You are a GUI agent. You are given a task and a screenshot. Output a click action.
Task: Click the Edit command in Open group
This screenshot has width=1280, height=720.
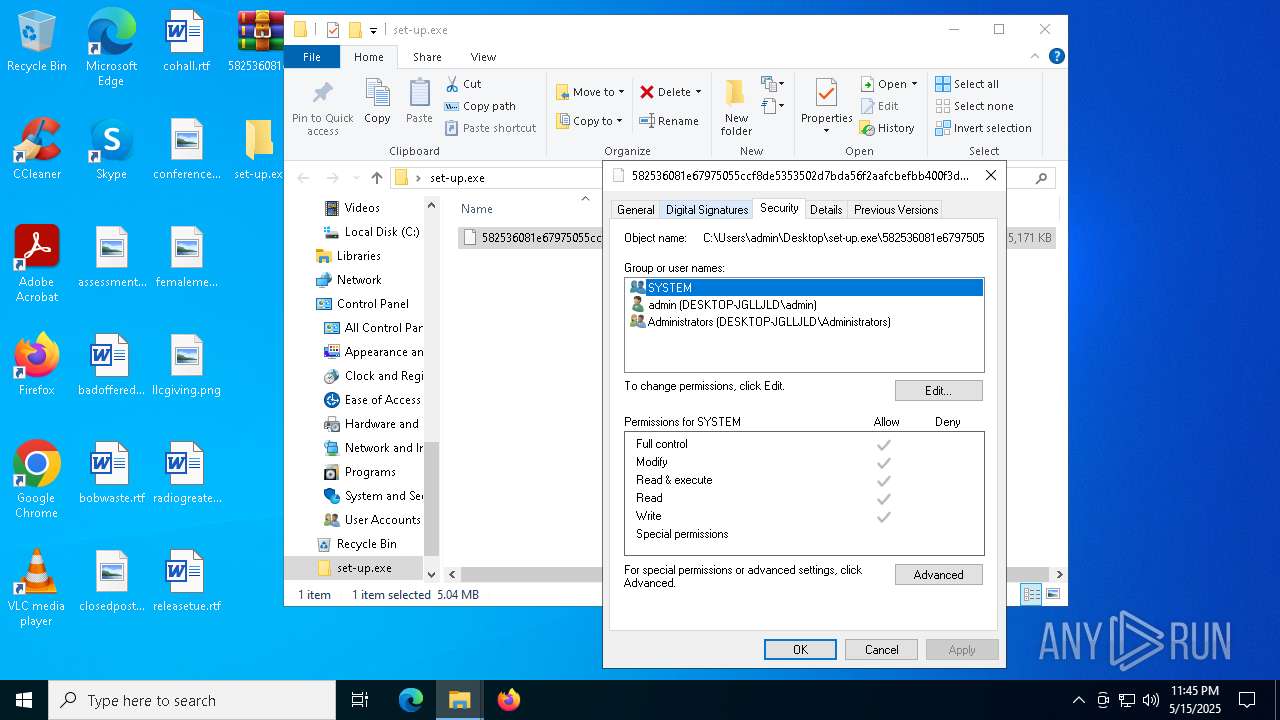point(879,106)
